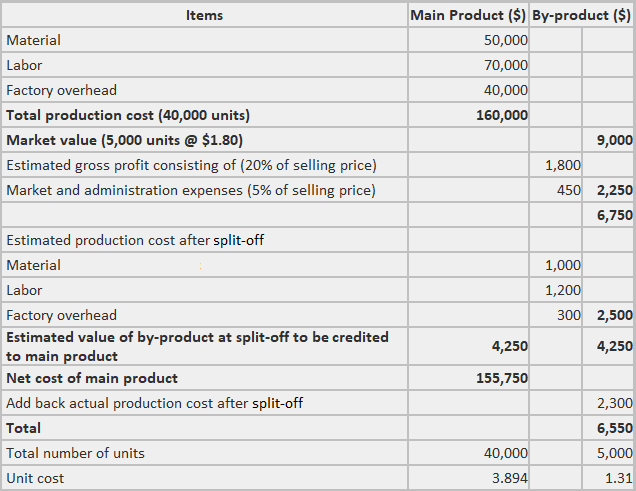This screenshot has width=636, height=491.
Task: Select the first Factory overhead row label
Action: click(62, 90)
